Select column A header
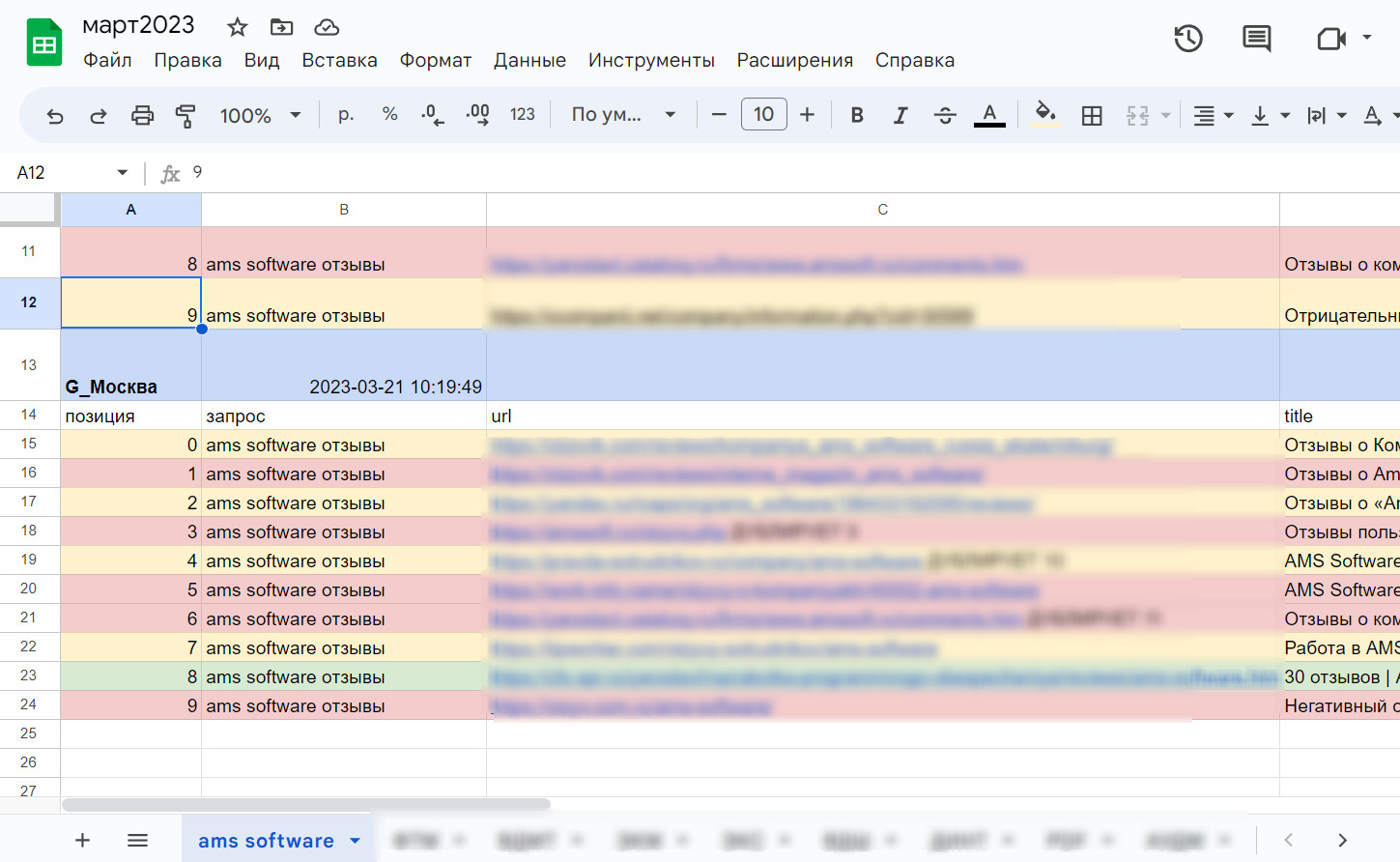This screenshot has width=1400, height=862. coord(131,210)
